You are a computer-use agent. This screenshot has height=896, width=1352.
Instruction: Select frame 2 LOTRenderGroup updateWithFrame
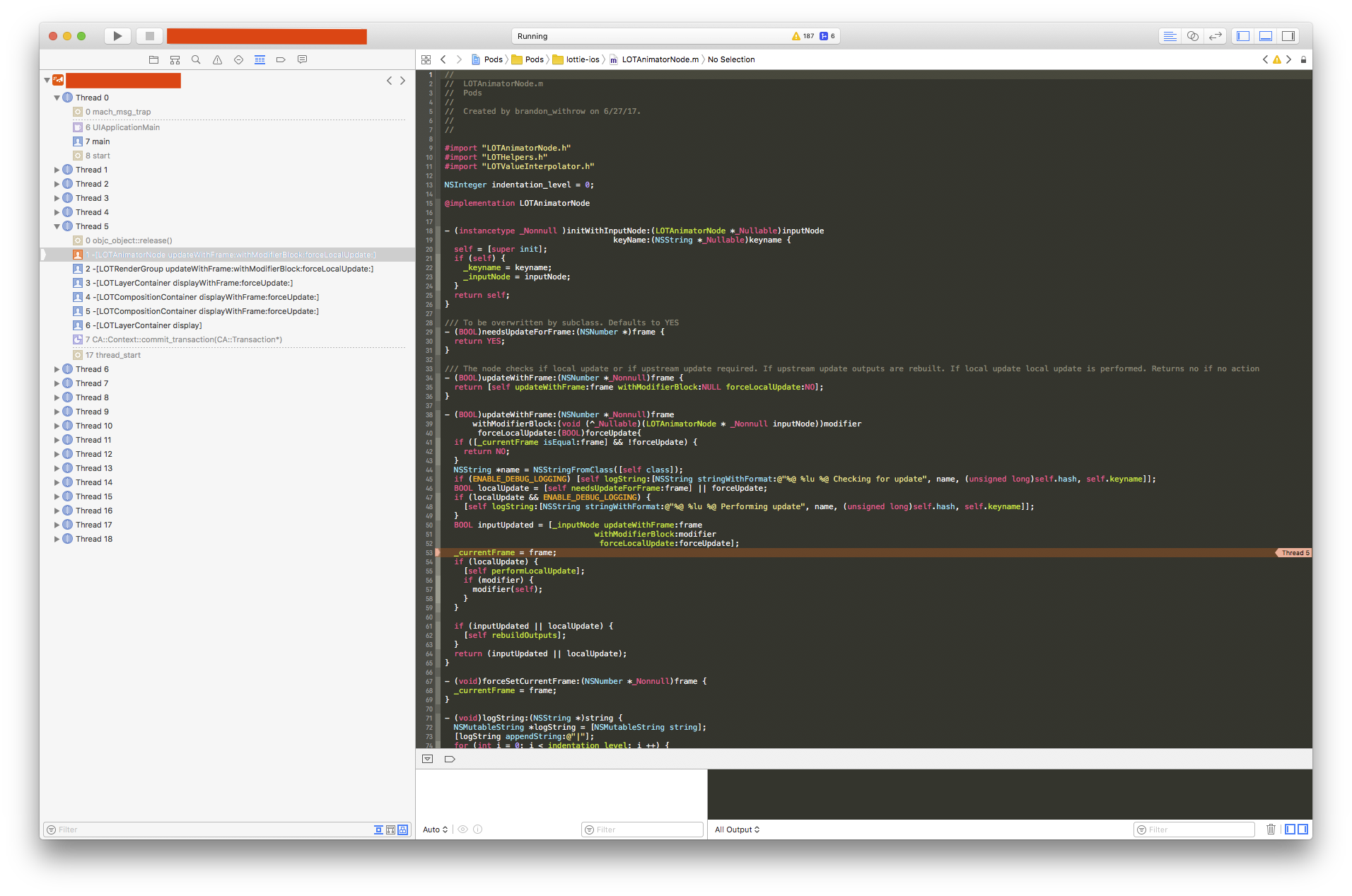pos(228,269)
